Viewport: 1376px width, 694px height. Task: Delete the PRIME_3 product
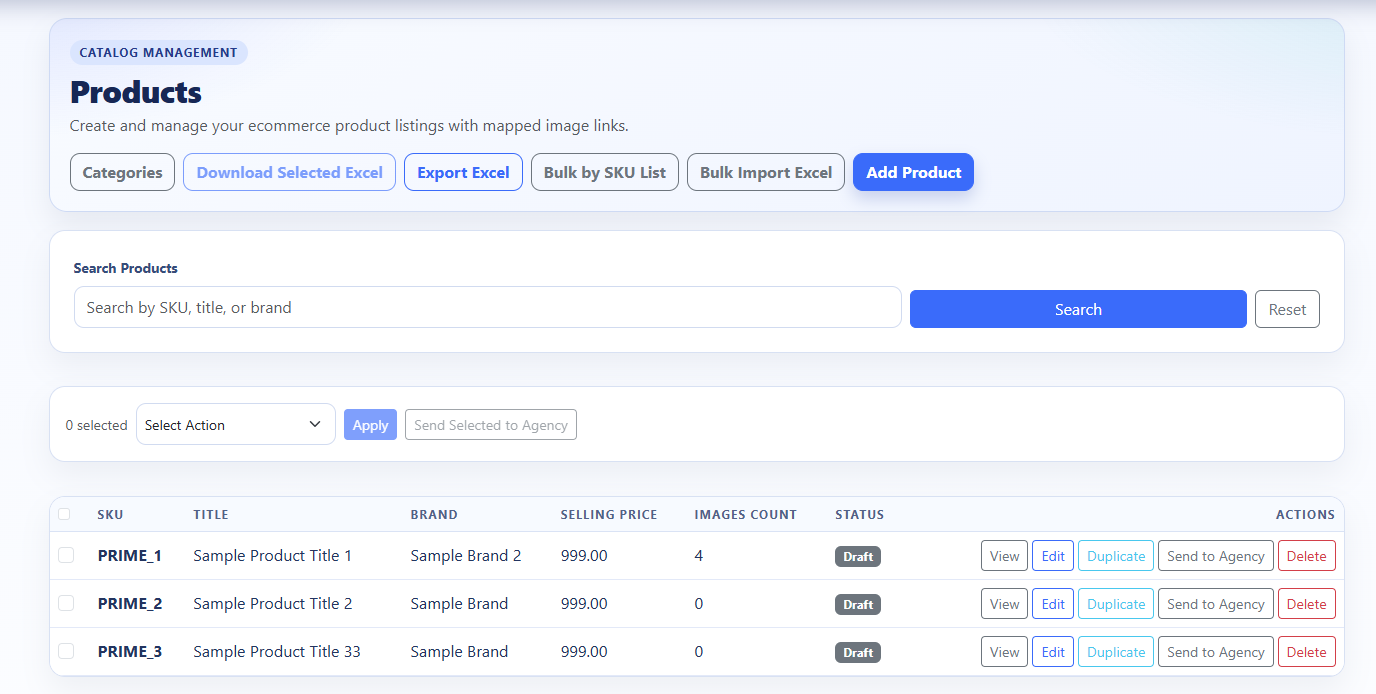coord(1307,652)
